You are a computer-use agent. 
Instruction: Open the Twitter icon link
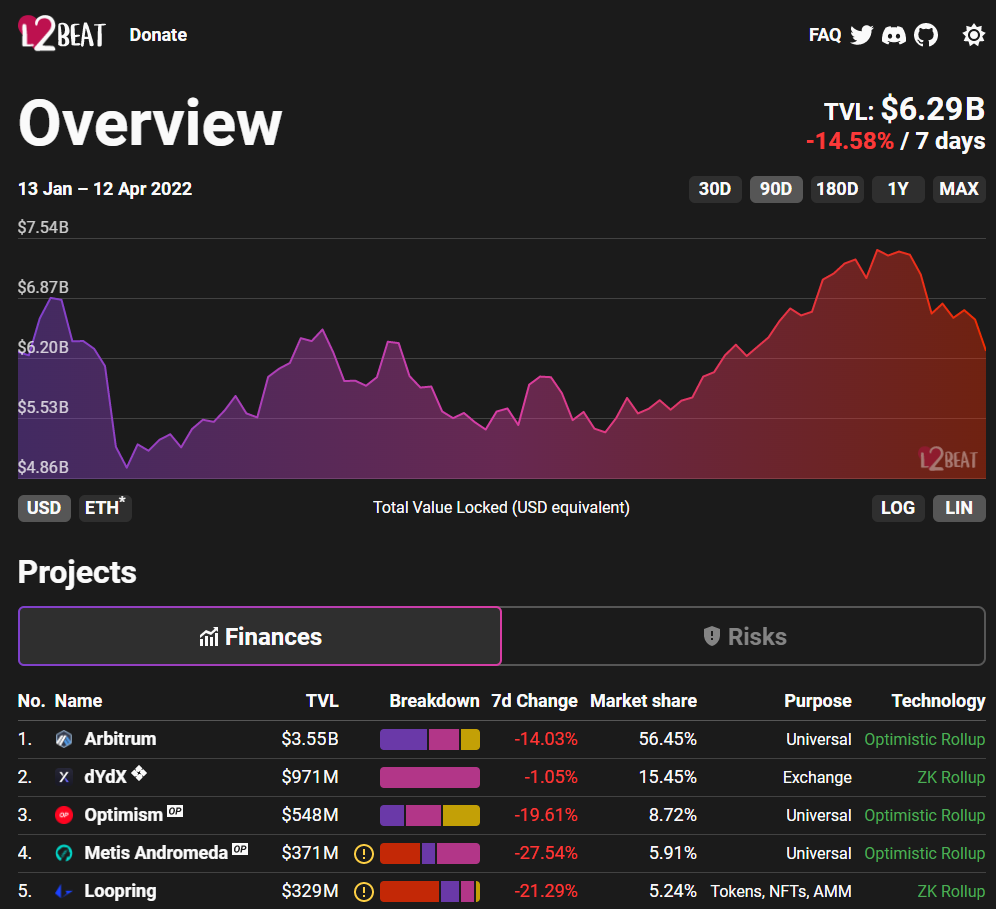coord(861,35)
